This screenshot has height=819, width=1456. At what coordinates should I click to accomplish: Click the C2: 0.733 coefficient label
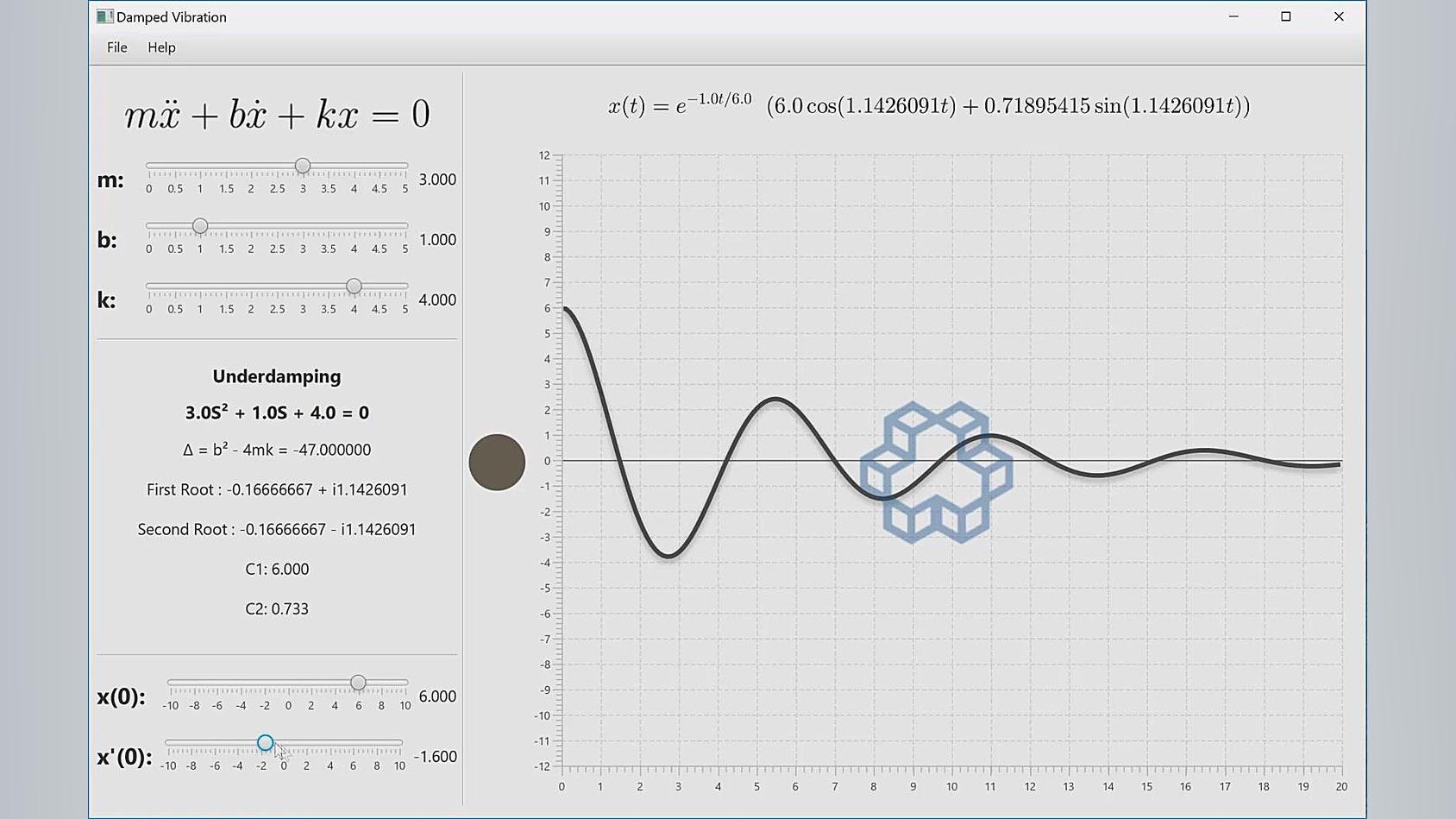point(277,608)
